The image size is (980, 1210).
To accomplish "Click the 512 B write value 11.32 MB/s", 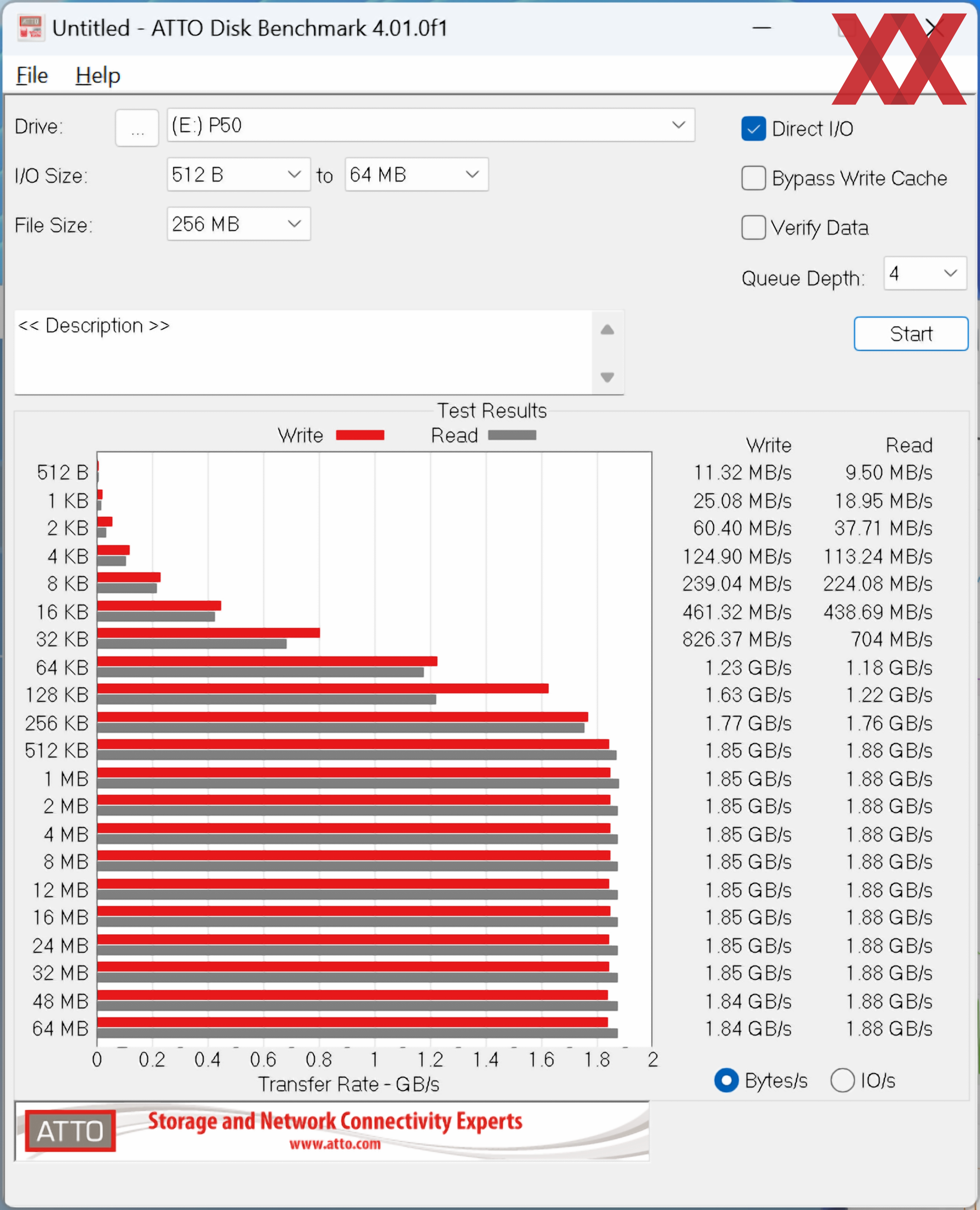I will 742,473.
